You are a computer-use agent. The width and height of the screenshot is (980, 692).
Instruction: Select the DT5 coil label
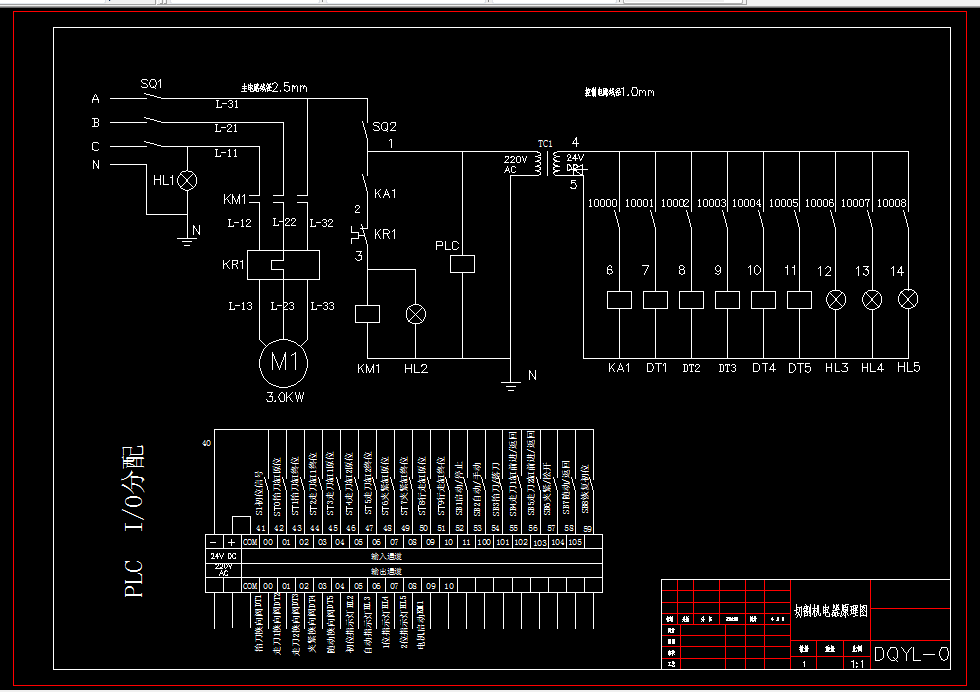pos(799,368)
